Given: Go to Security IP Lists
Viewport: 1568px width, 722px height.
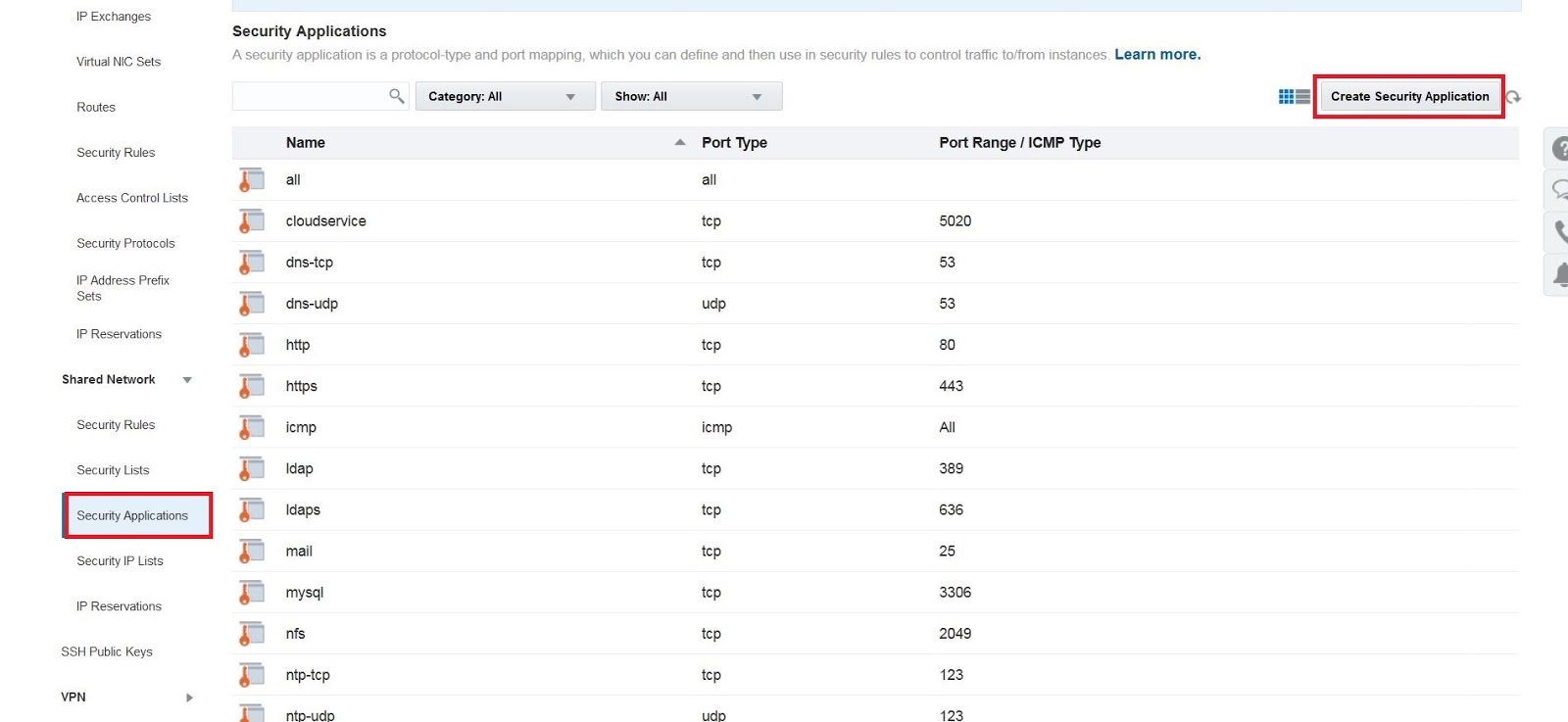Looking at the screenshot, I should tap(120, 561).
